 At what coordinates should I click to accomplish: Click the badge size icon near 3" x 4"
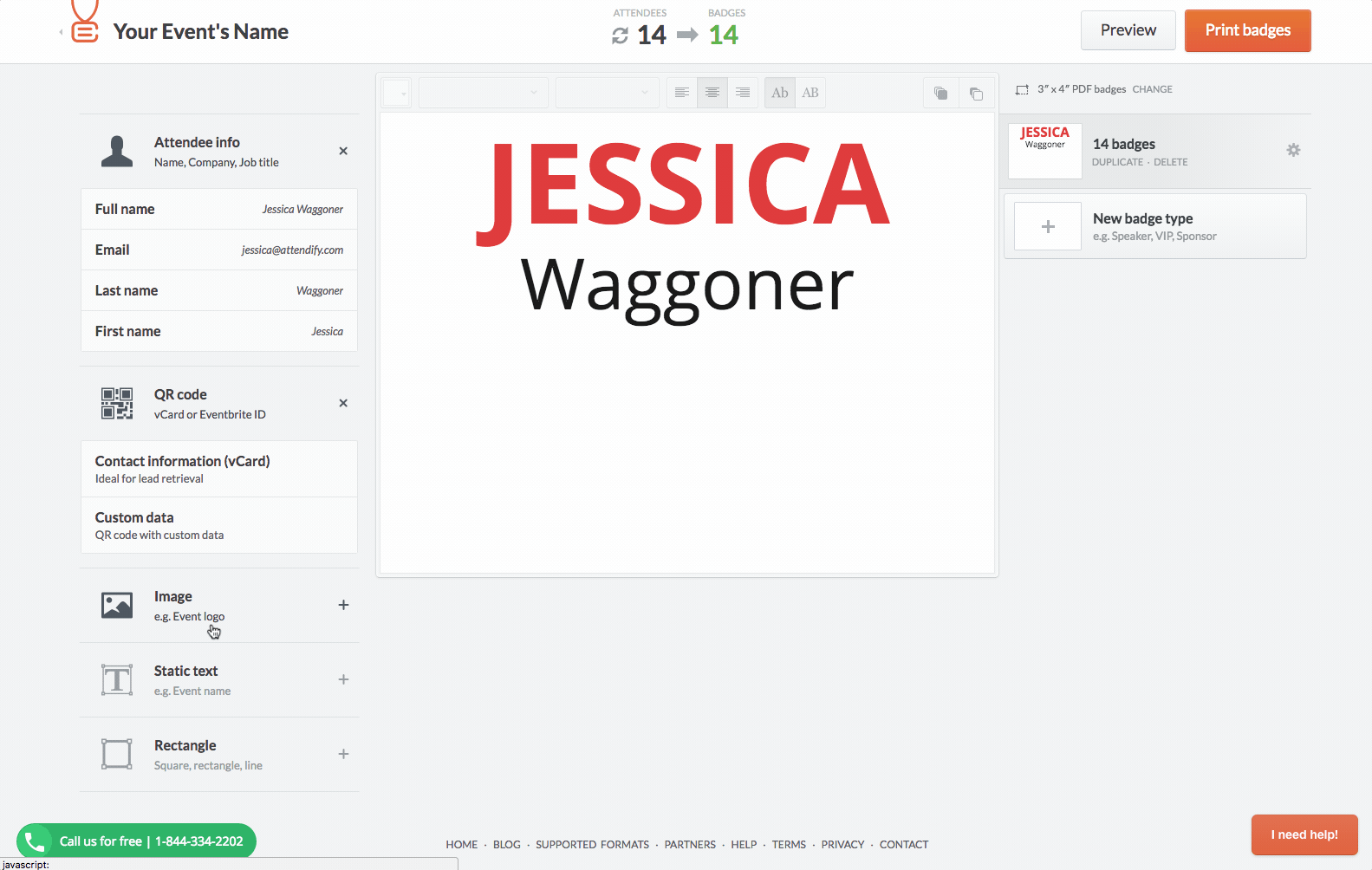(1022, 89)
